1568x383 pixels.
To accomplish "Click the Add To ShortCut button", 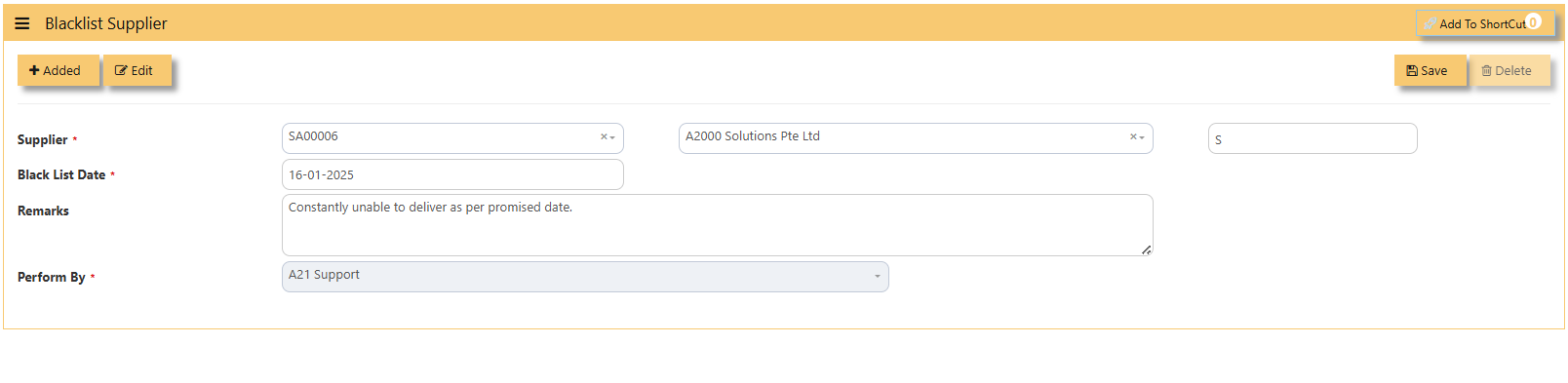I will (x=1484, y=23).
